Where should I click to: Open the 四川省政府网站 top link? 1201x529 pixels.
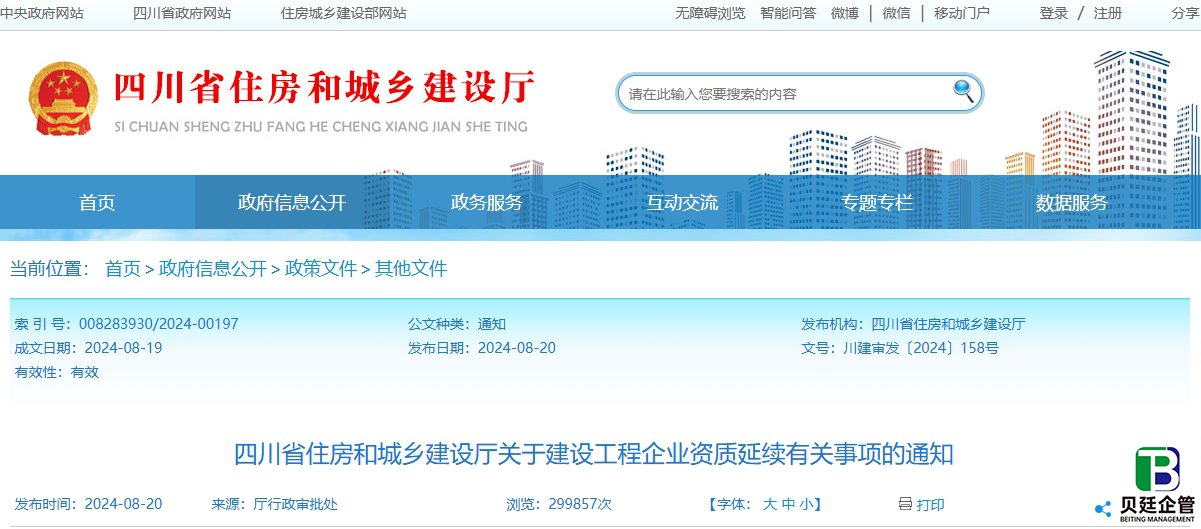click(x=182, y=13)
